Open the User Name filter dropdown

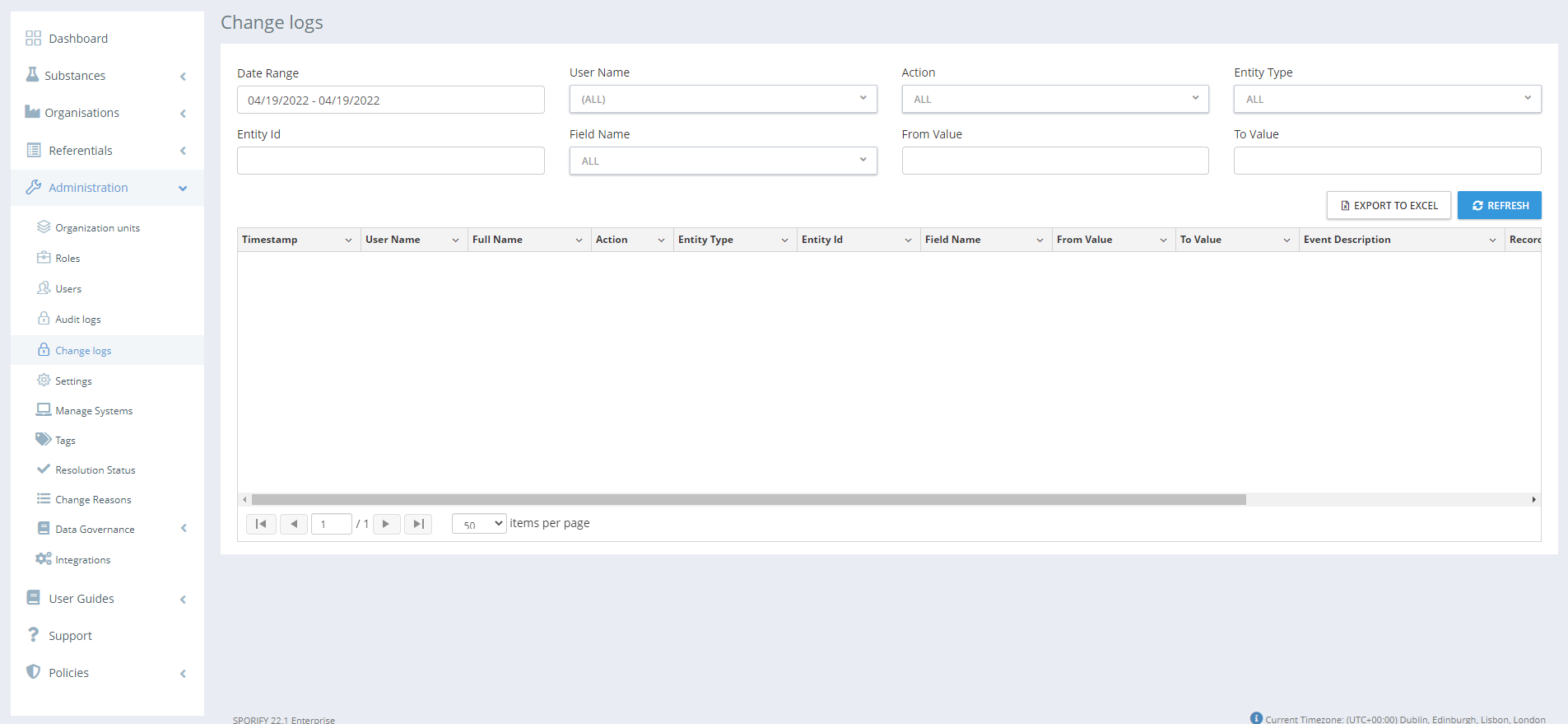(x=723, y=99)
